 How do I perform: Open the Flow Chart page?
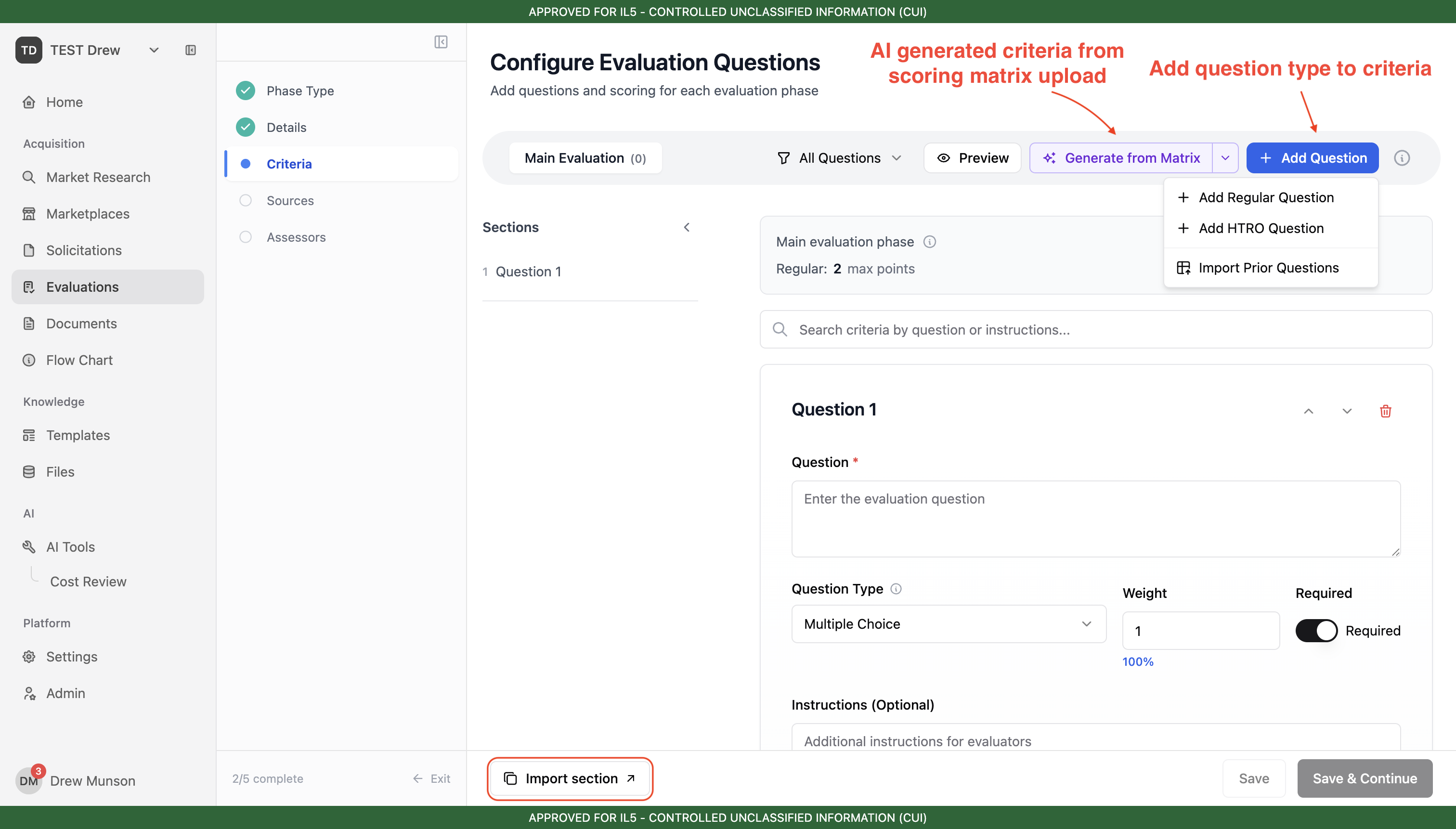pos(79,360)
